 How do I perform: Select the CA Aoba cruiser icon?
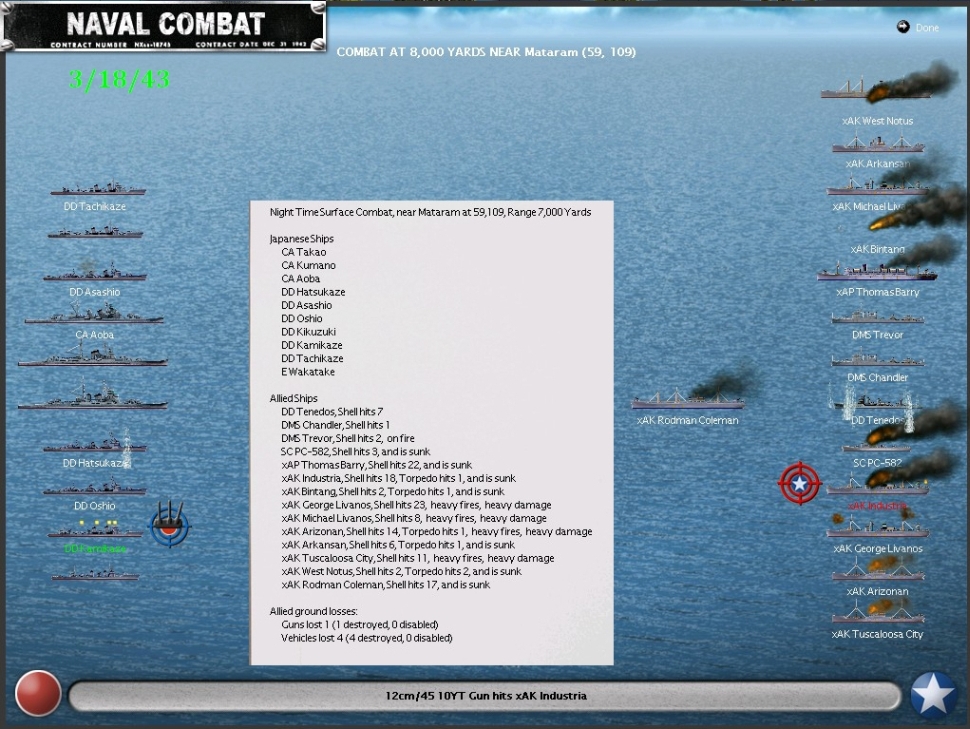pyautogui.click(x=94, y=313)
